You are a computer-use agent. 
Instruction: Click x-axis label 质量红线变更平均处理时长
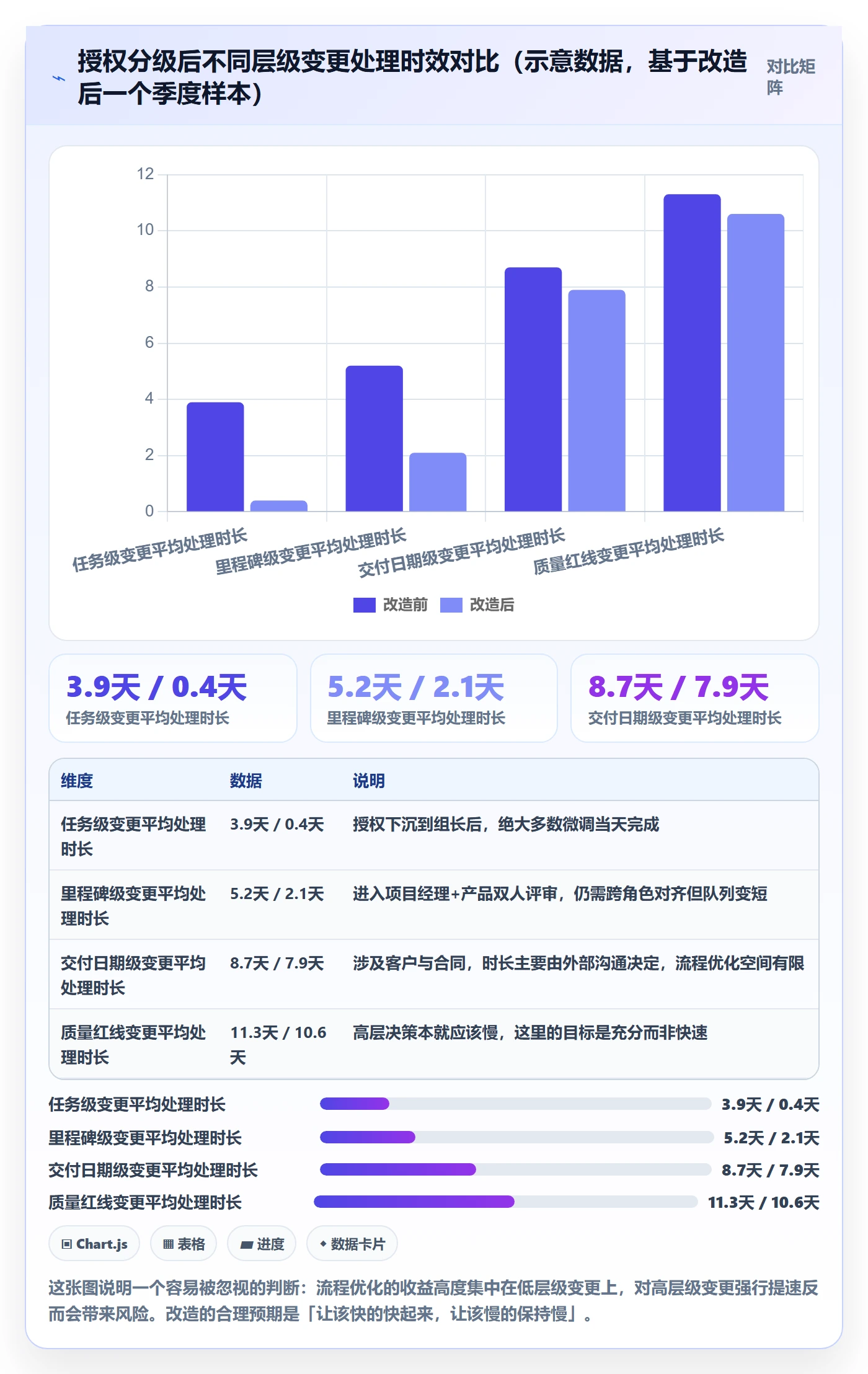coord(629,551)
